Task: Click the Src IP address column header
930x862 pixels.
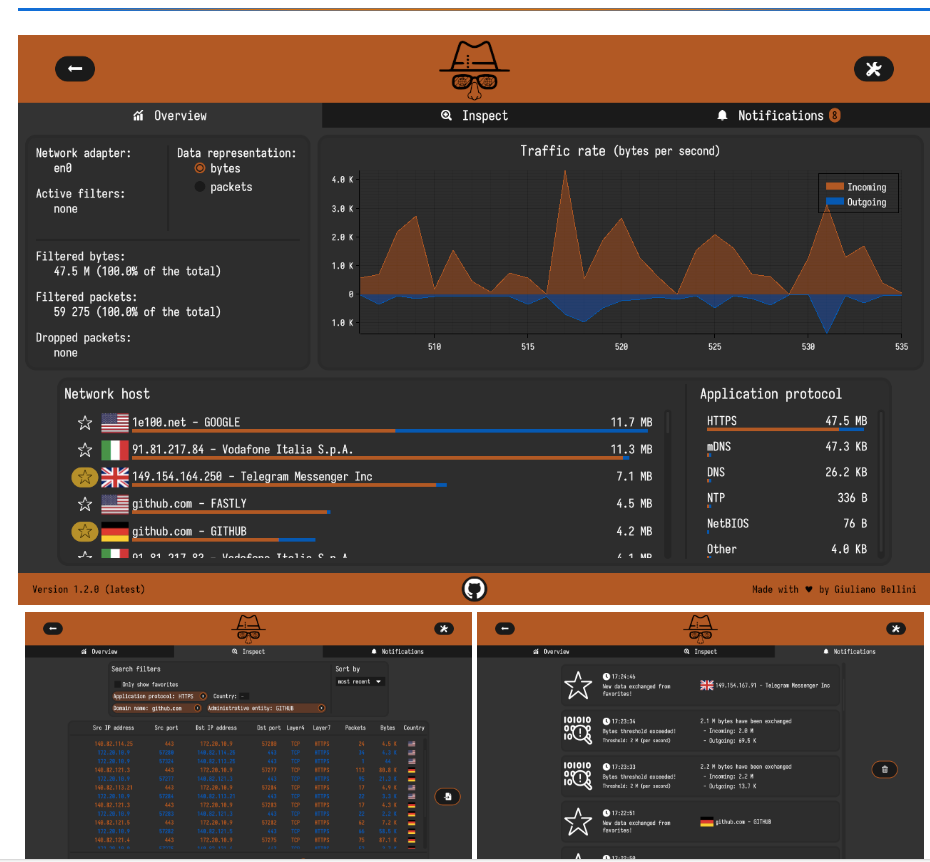Action: click(113, 727)
